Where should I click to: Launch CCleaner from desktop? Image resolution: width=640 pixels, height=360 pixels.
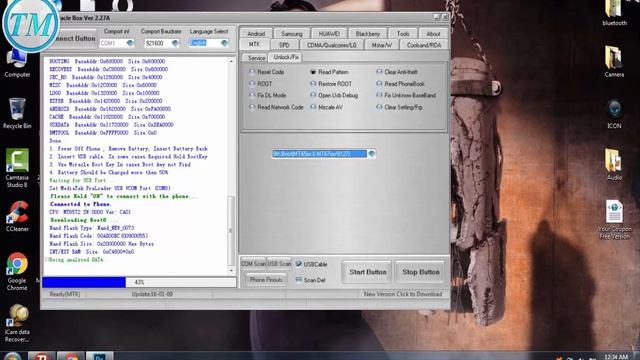click(x=17, y=216)
